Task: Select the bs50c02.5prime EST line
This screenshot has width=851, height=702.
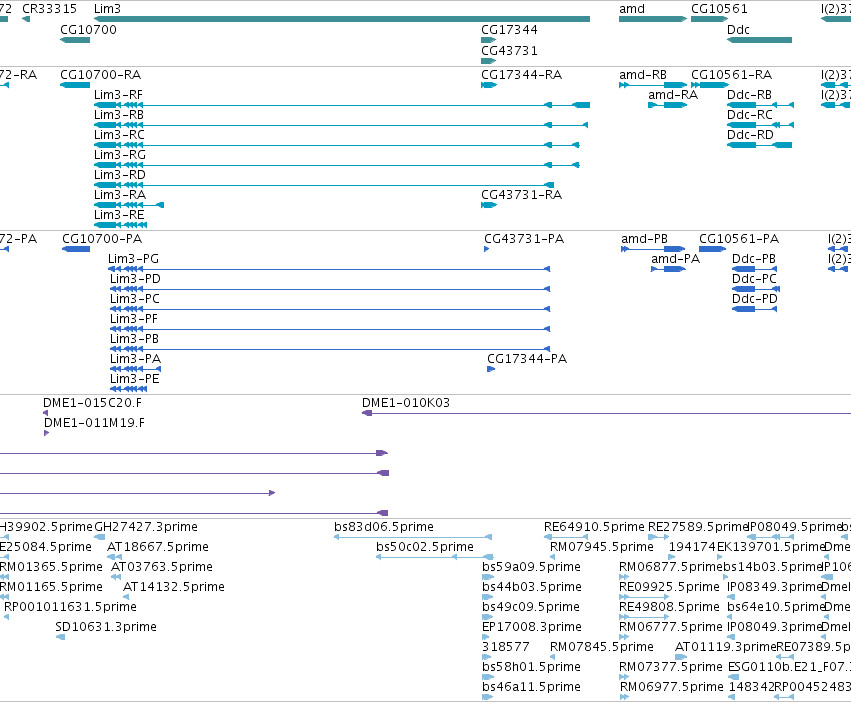Action: (x=435, y=557)
